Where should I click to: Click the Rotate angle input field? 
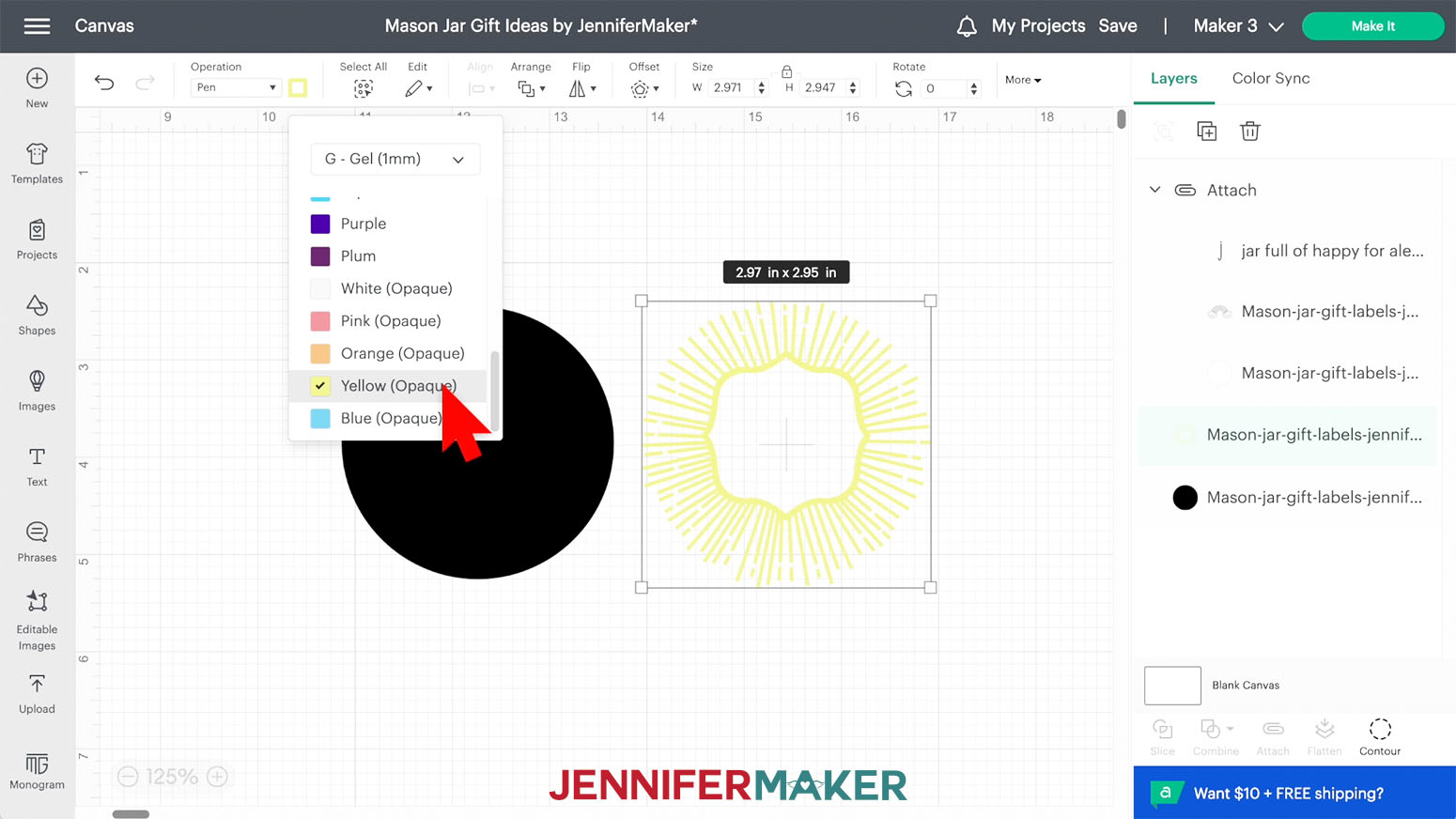pos(944,88)
